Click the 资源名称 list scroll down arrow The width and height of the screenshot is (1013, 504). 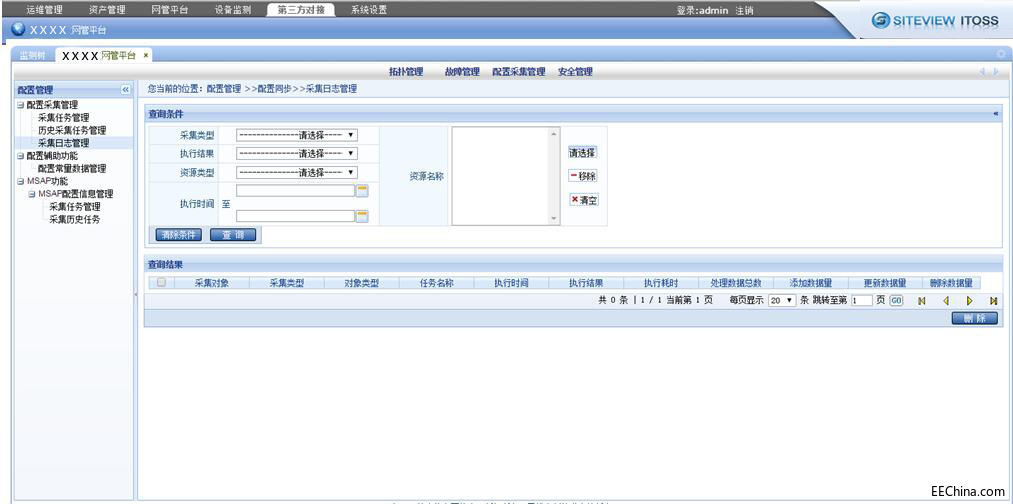coord(554,218)
